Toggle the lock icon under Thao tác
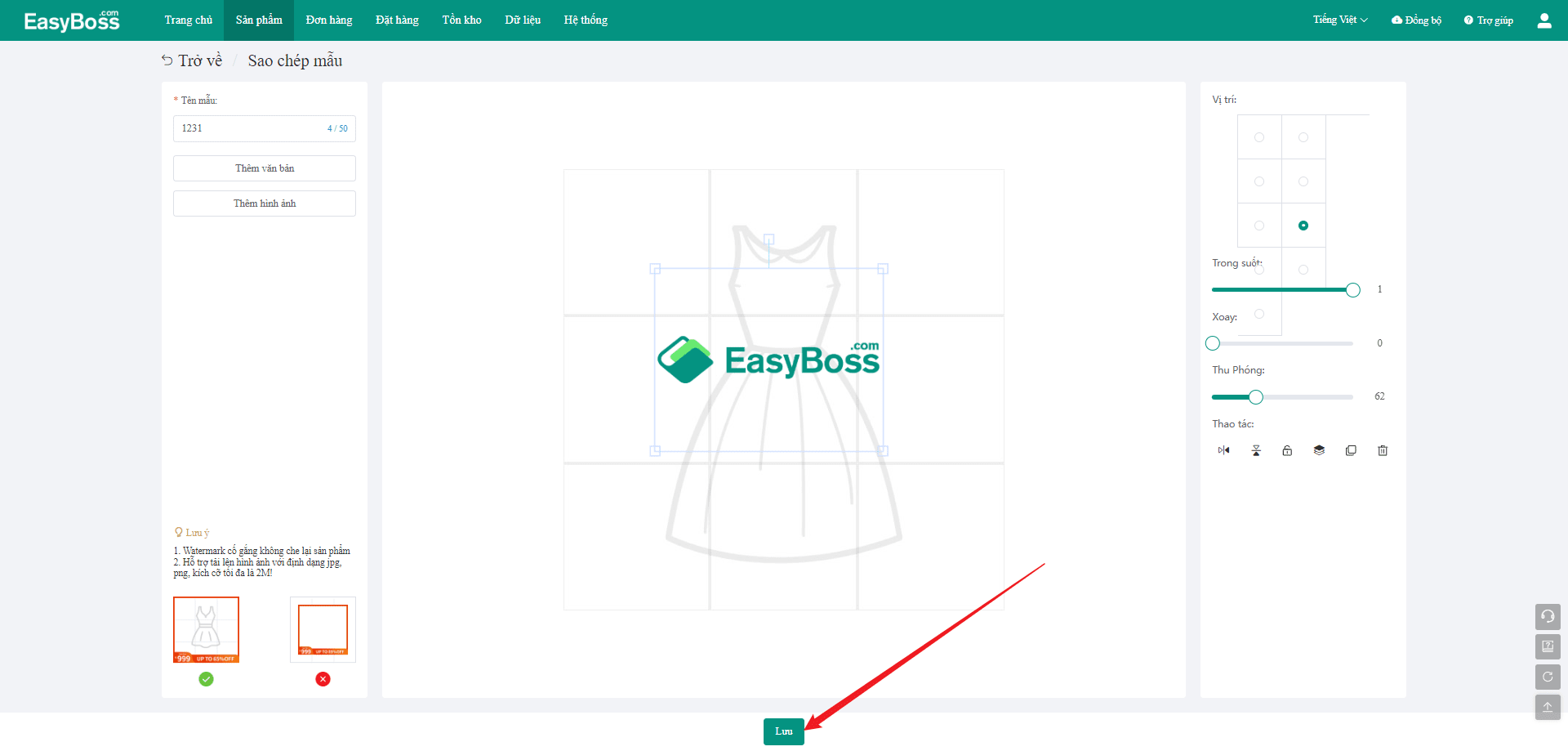Image resolution: width=1568 pixels, height=751 pixels. click(1287, 450)
